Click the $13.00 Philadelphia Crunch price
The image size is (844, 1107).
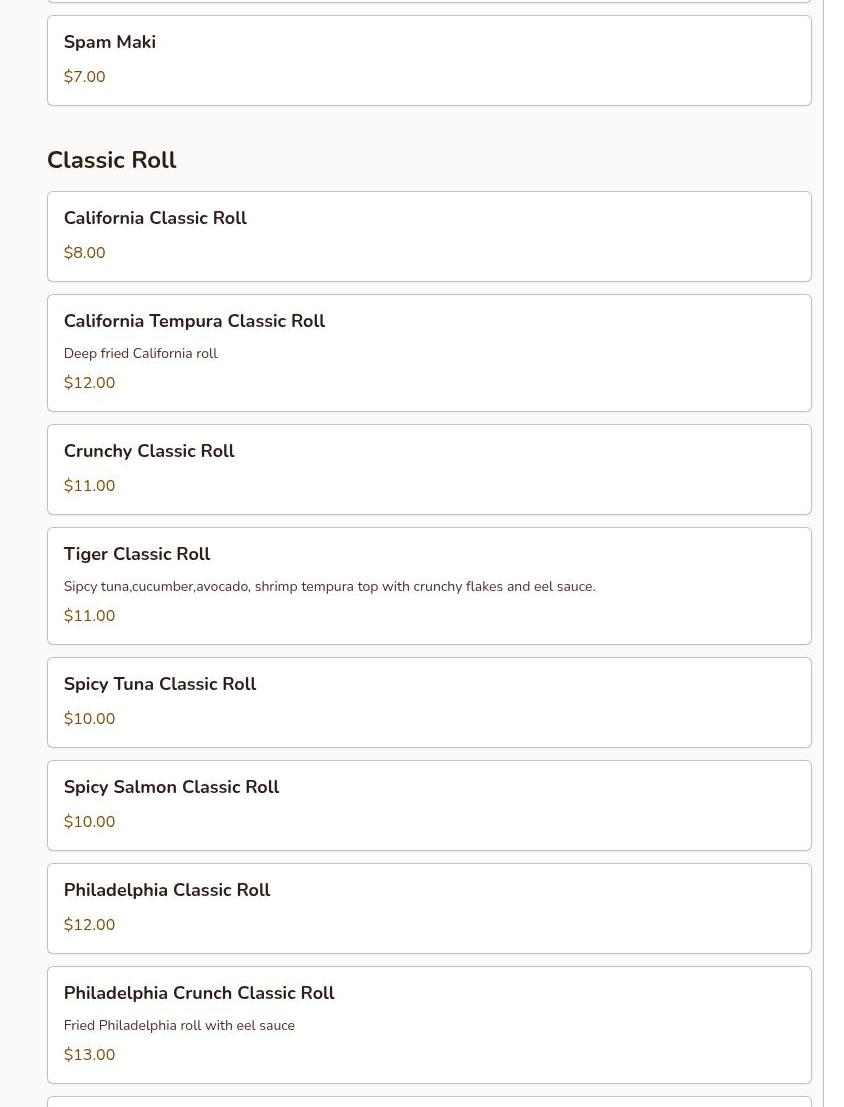tap(89, 1054)
